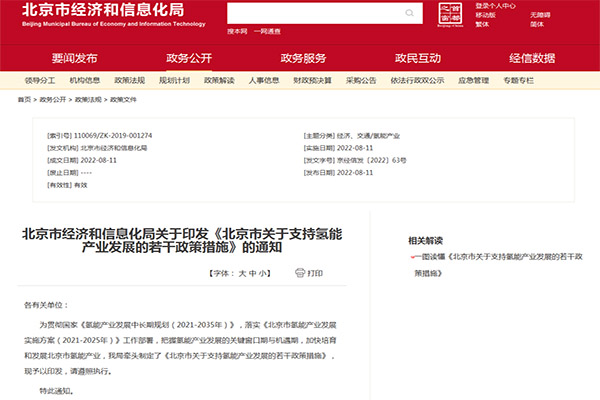Select the 一网通查 search scope
This screenshot has width=600, height=400.
coord(267,31)
